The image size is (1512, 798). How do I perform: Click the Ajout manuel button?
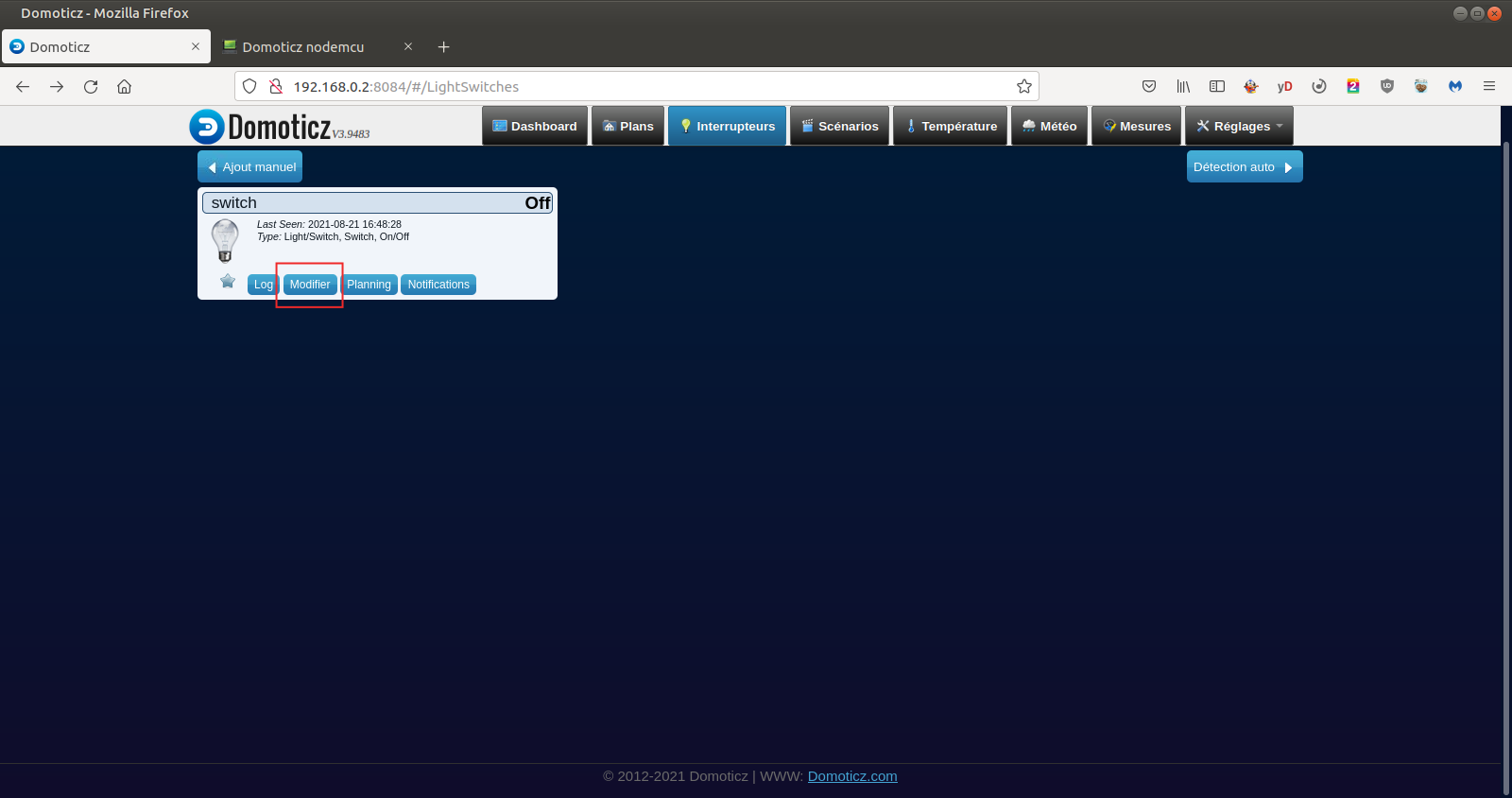tap(250, 167)
